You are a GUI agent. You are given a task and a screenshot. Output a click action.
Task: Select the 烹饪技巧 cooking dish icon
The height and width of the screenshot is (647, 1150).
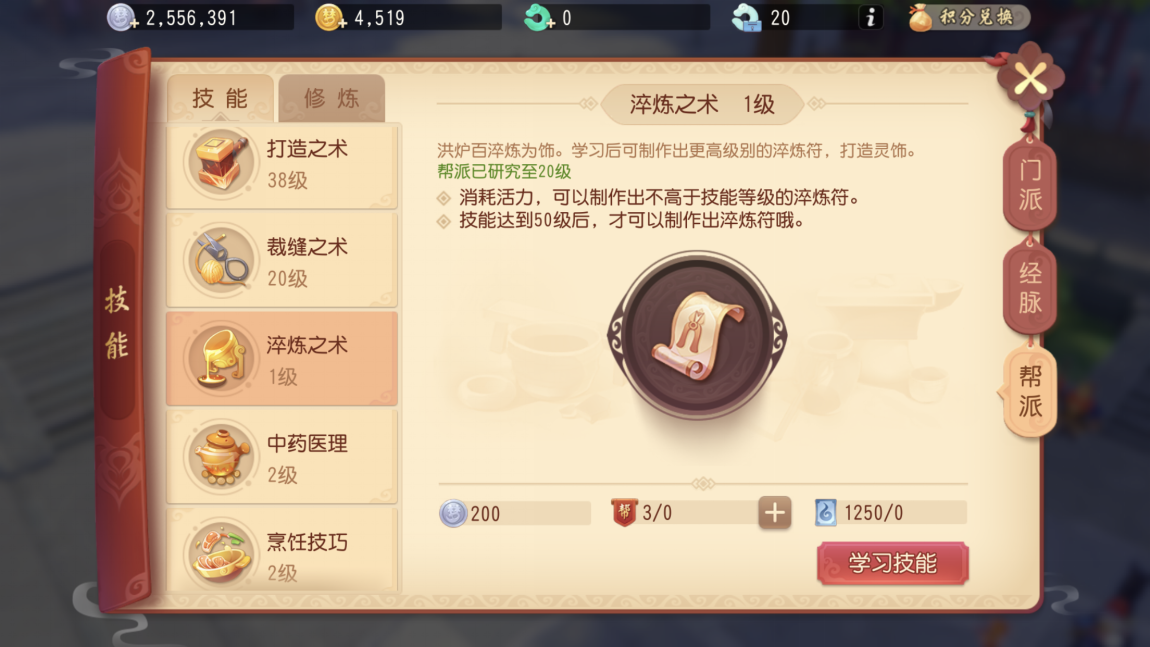[221, 554]
